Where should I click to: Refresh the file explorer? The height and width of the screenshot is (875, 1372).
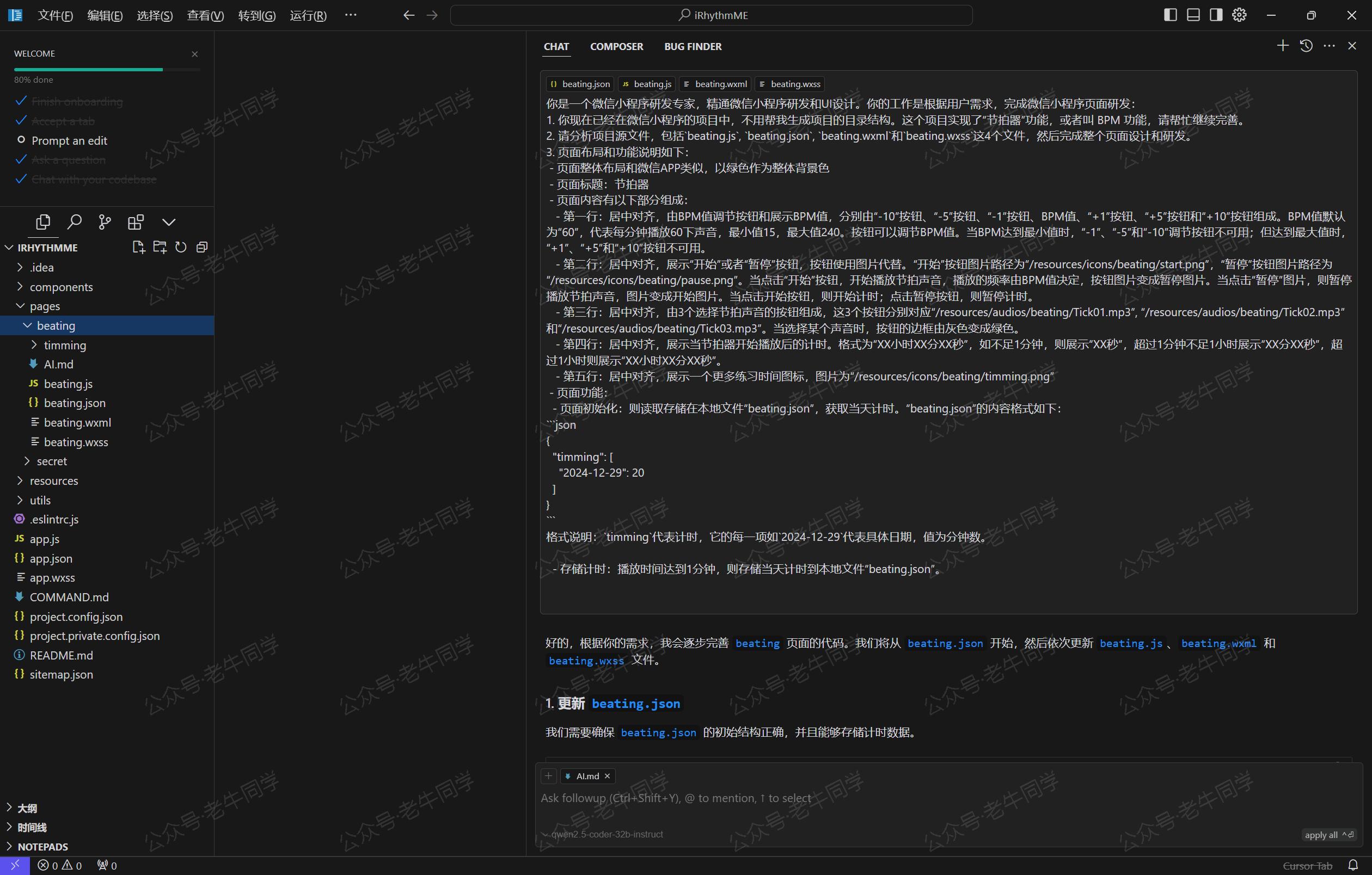pyautogui.click(x=181, y=247)
